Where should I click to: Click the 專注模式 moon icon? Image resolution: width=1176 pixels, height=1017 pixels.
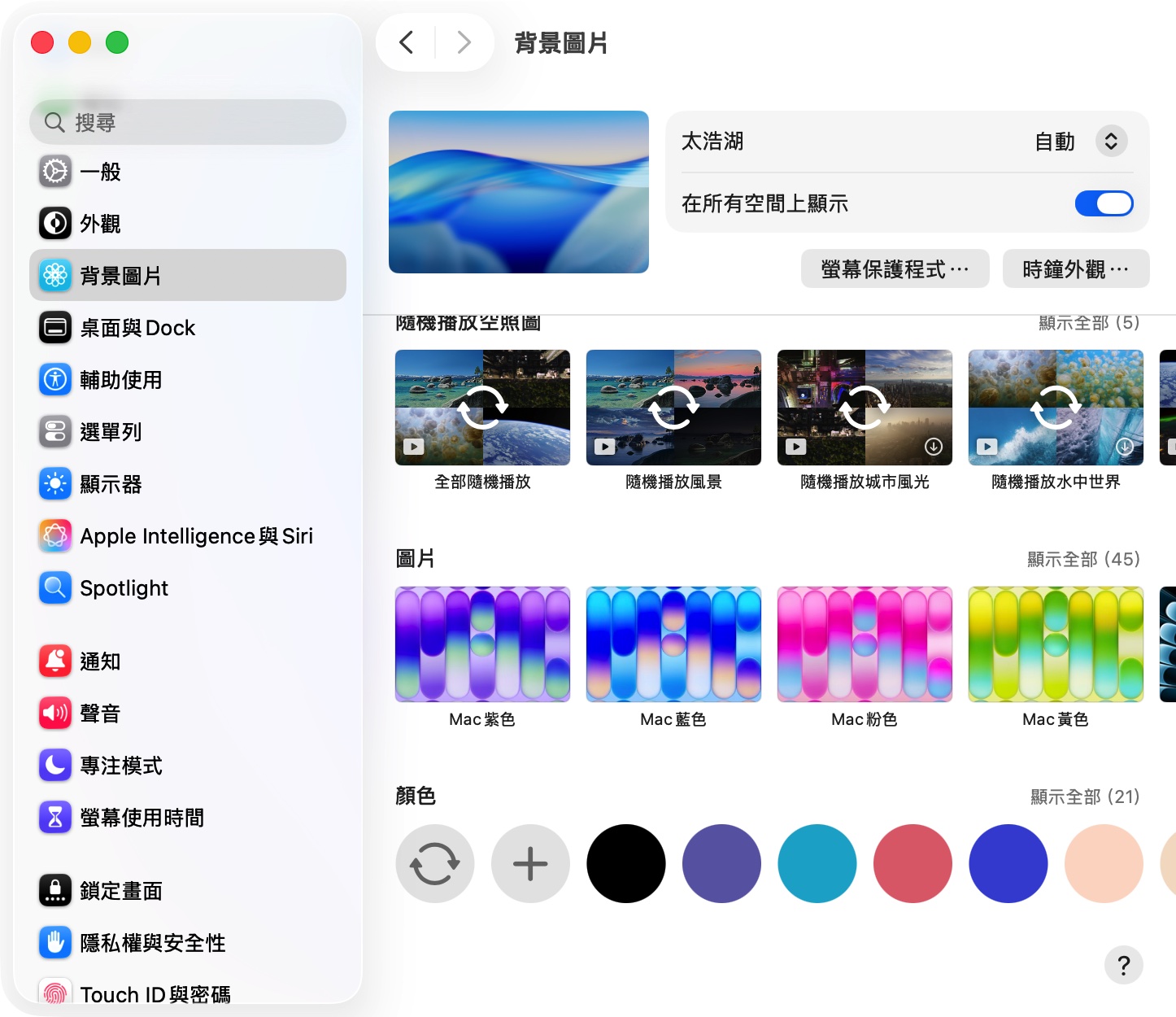click(55, 765)
